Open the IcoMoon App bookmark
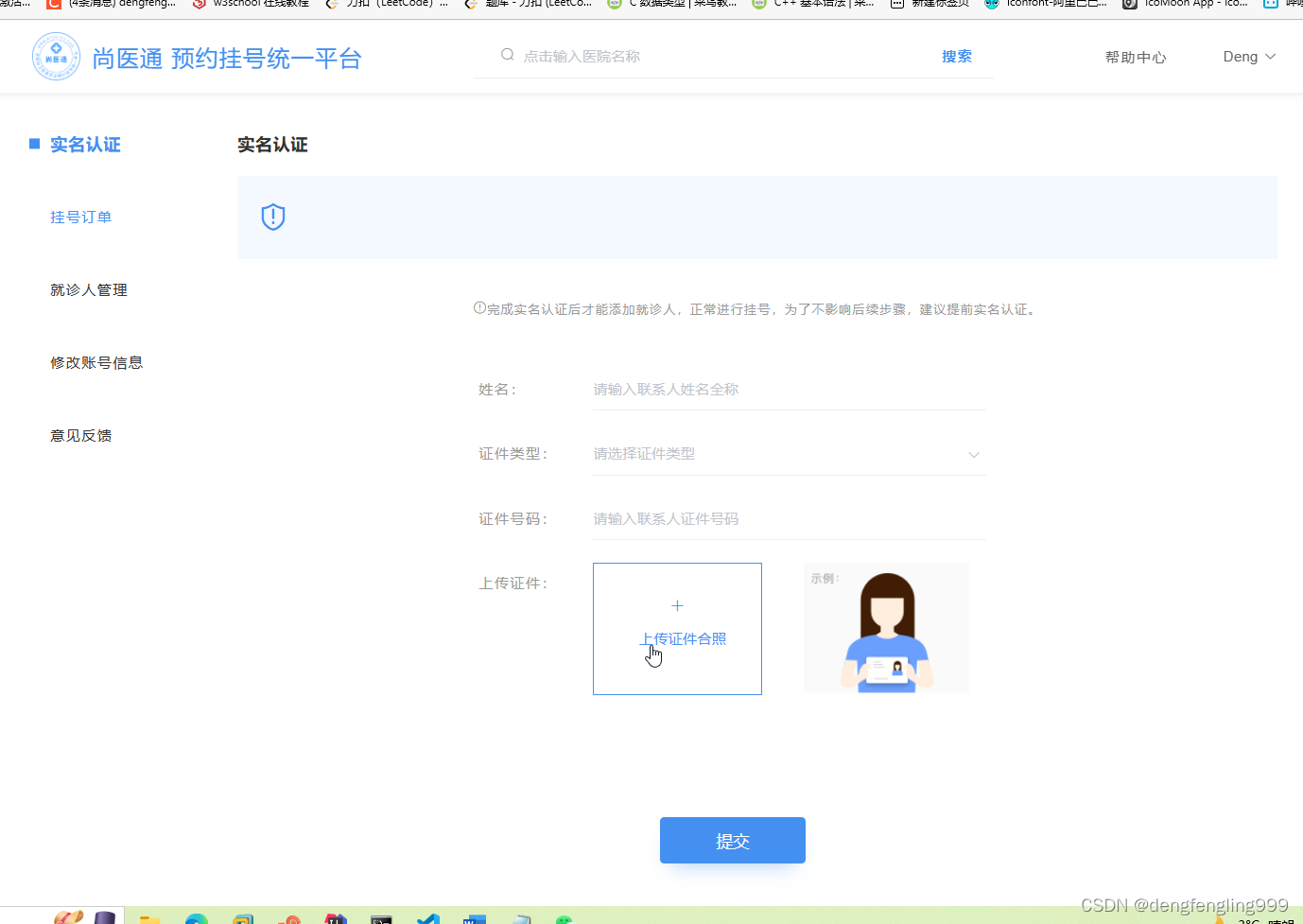 (x=1185, y=4)
